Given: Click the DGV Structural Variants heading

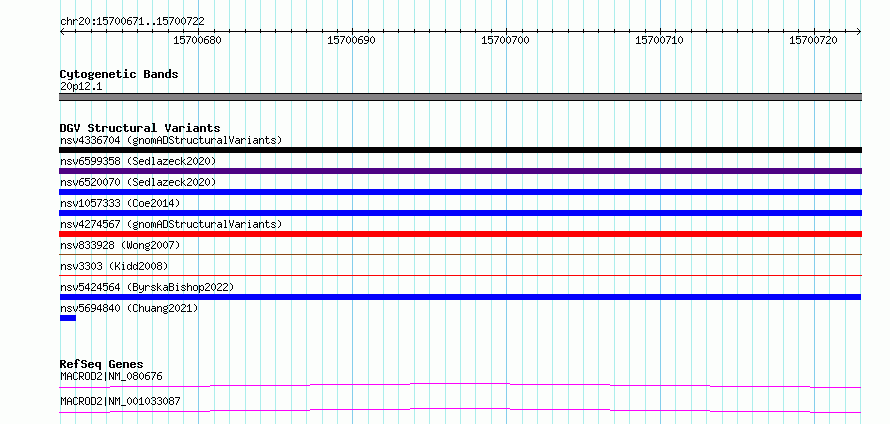Looking at the screenshot, I should click(x=140, y=128).
